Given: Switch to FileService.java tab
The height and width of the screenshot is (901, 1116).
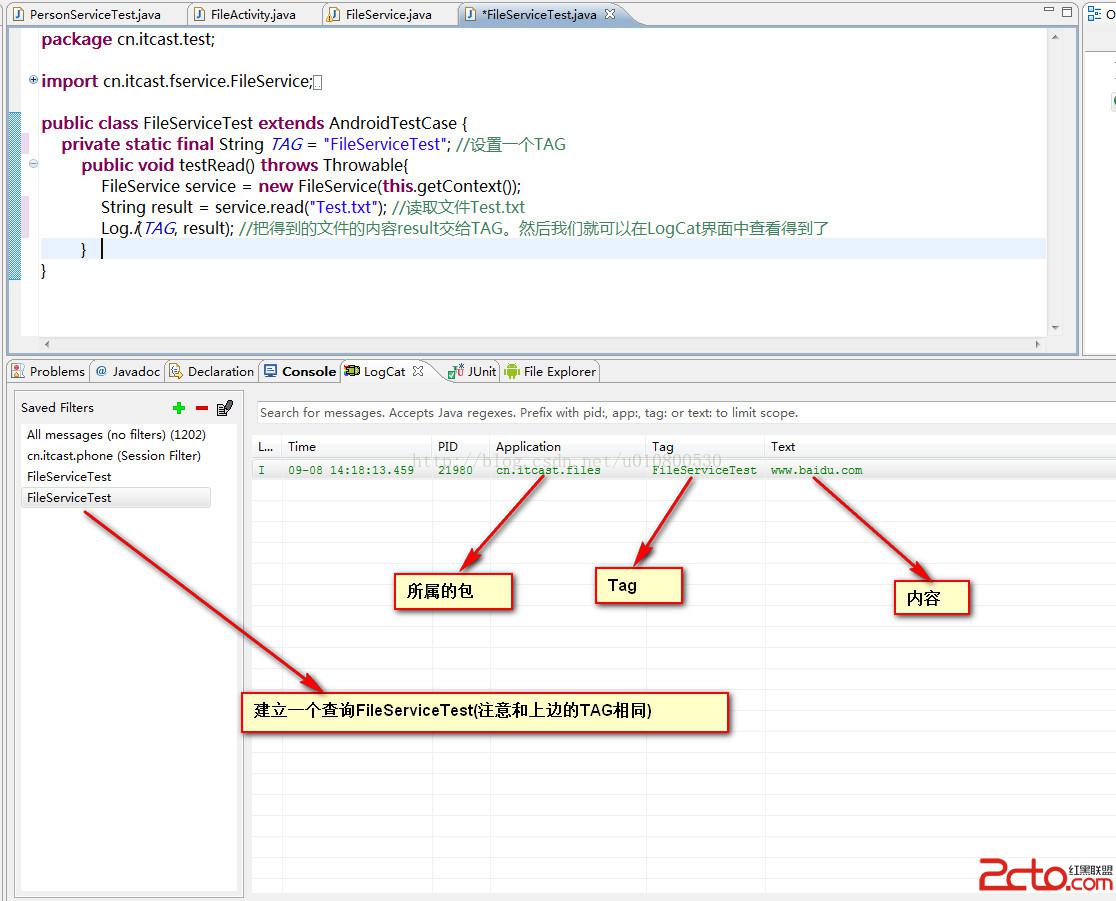Looking at the screenshot, I should click(388, 15).
